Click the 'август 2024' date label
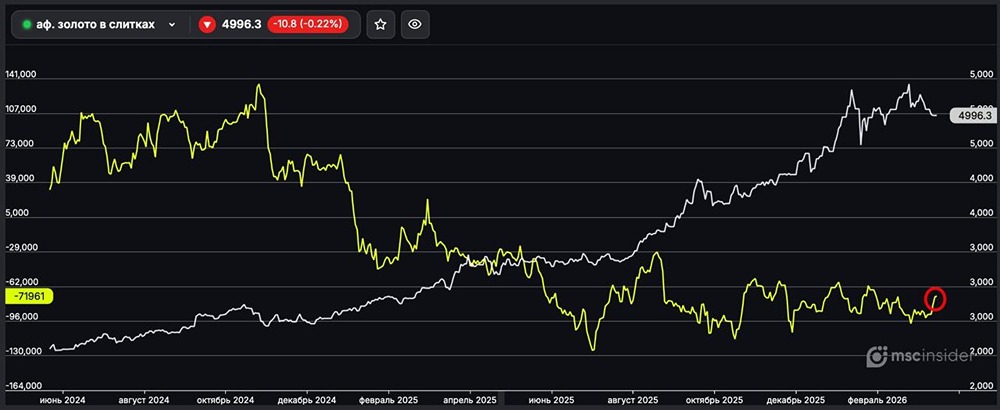The image size is (1000, 410). [x=146, y=400]
